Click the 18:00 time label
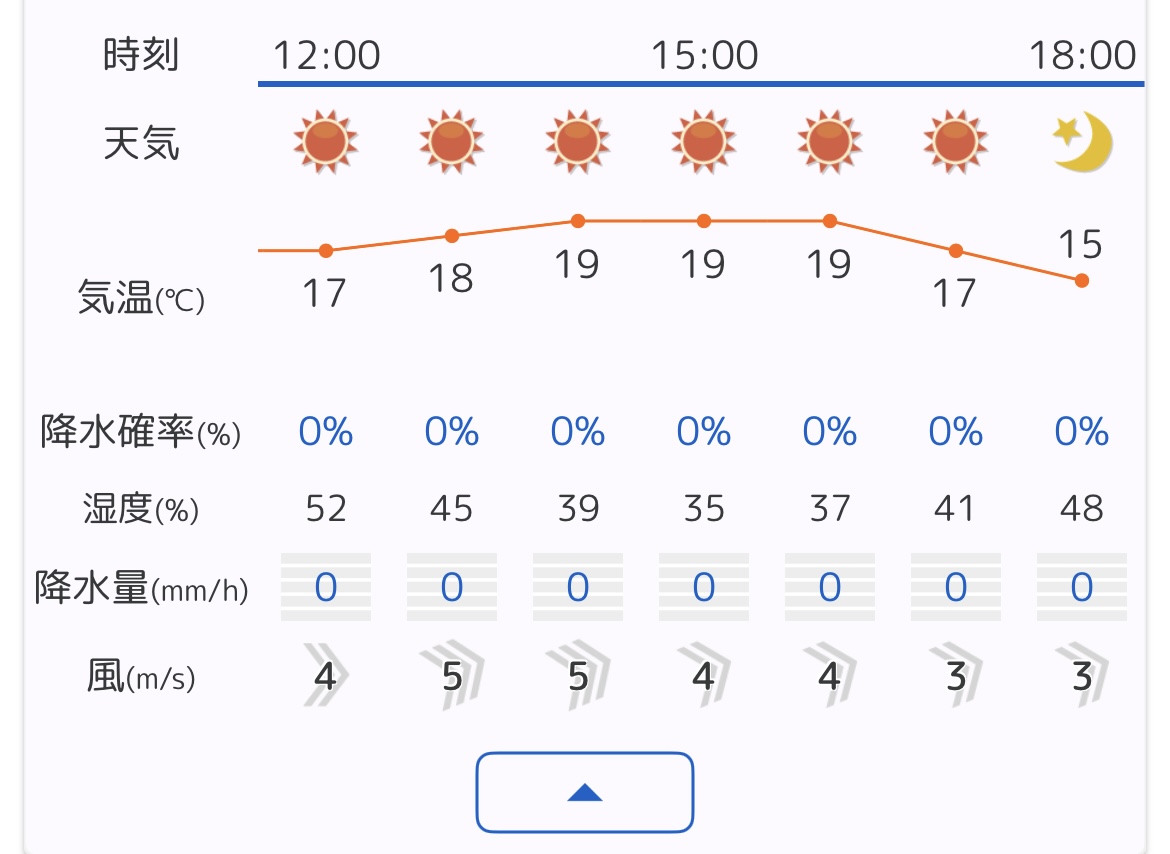The height and width of the screenshot is (854, 1170). click(1083, 55)
